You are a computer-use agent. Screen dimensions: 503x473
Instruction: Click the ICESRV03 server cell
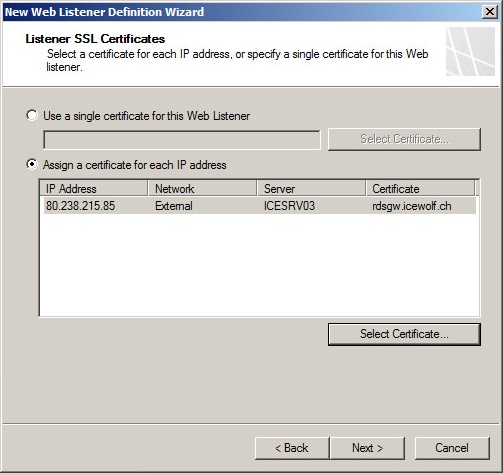(289, 206)
